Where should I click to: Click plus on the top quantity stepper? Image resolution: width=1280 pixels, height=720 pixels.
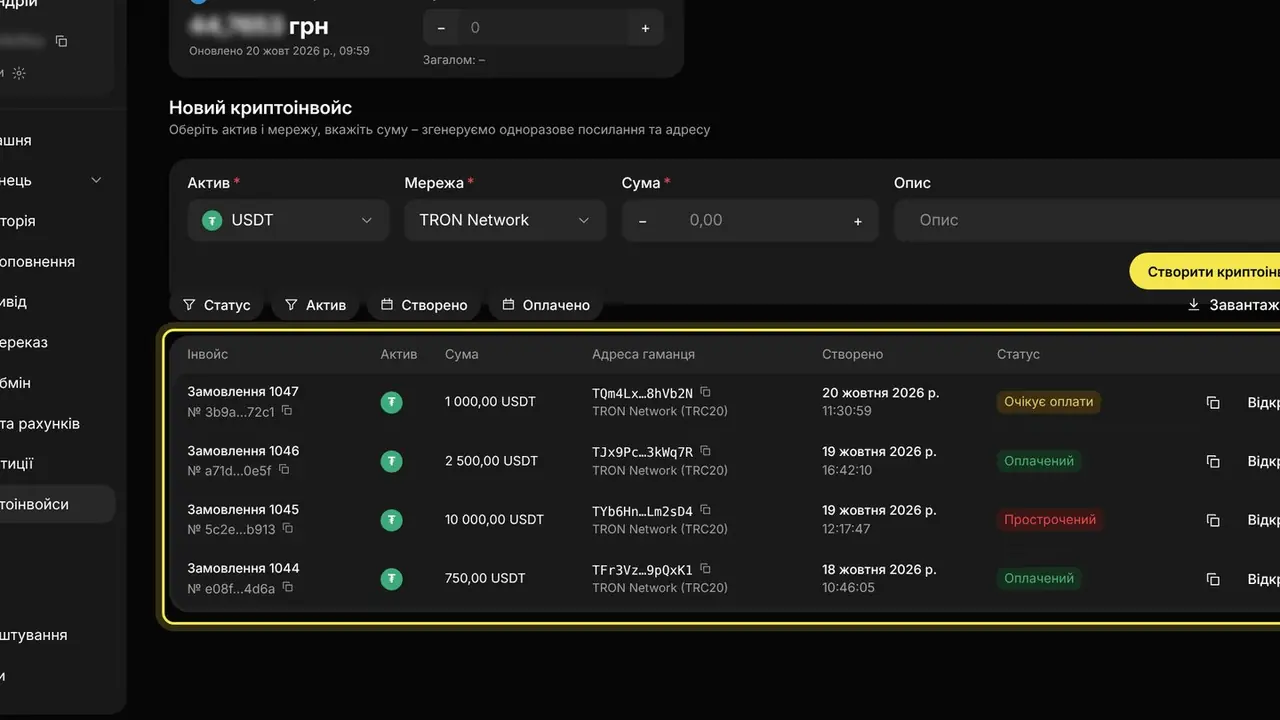[645, 28]
